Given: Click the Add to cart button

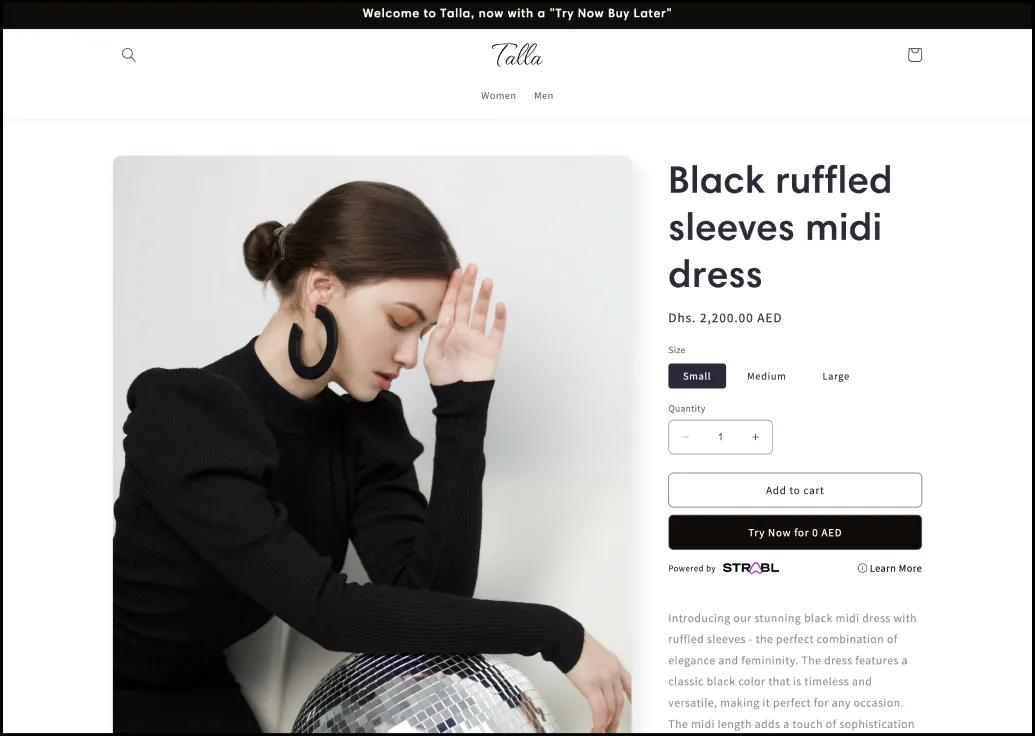Looking at the screenshot, I should point(795,490).
